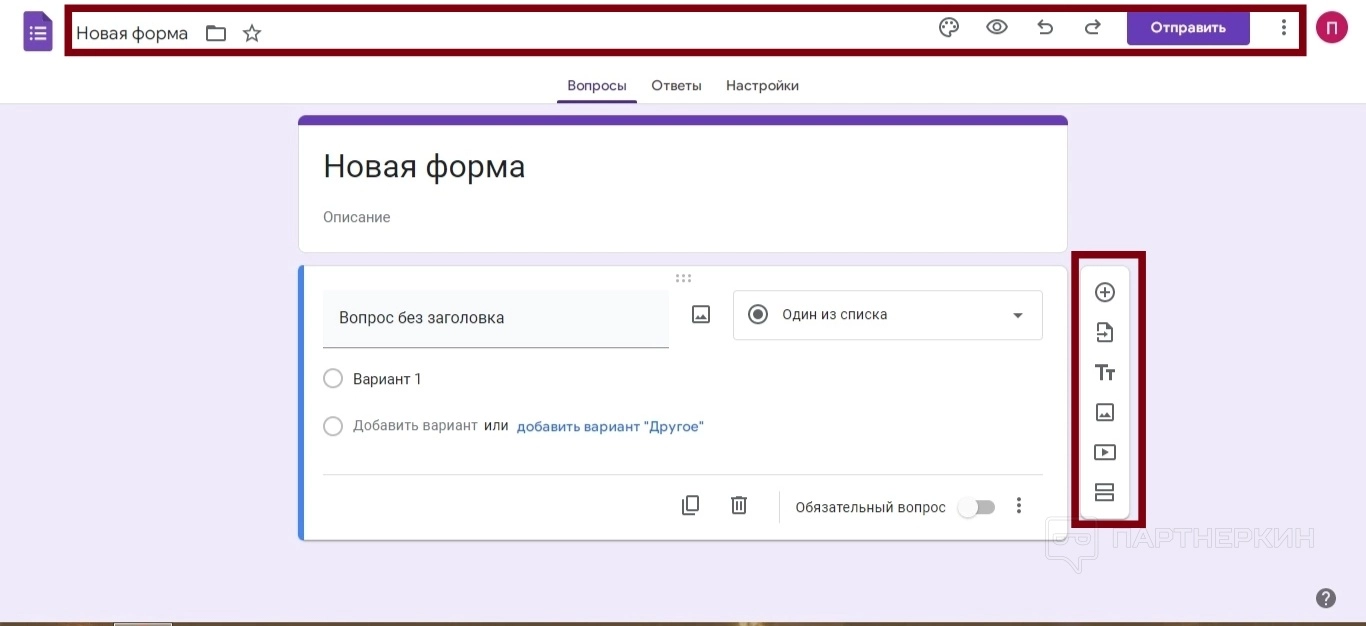Add a video from the sidebar
This screenshot has width=1366, height=626.
pyautogui.click(x=1104, y=452)
